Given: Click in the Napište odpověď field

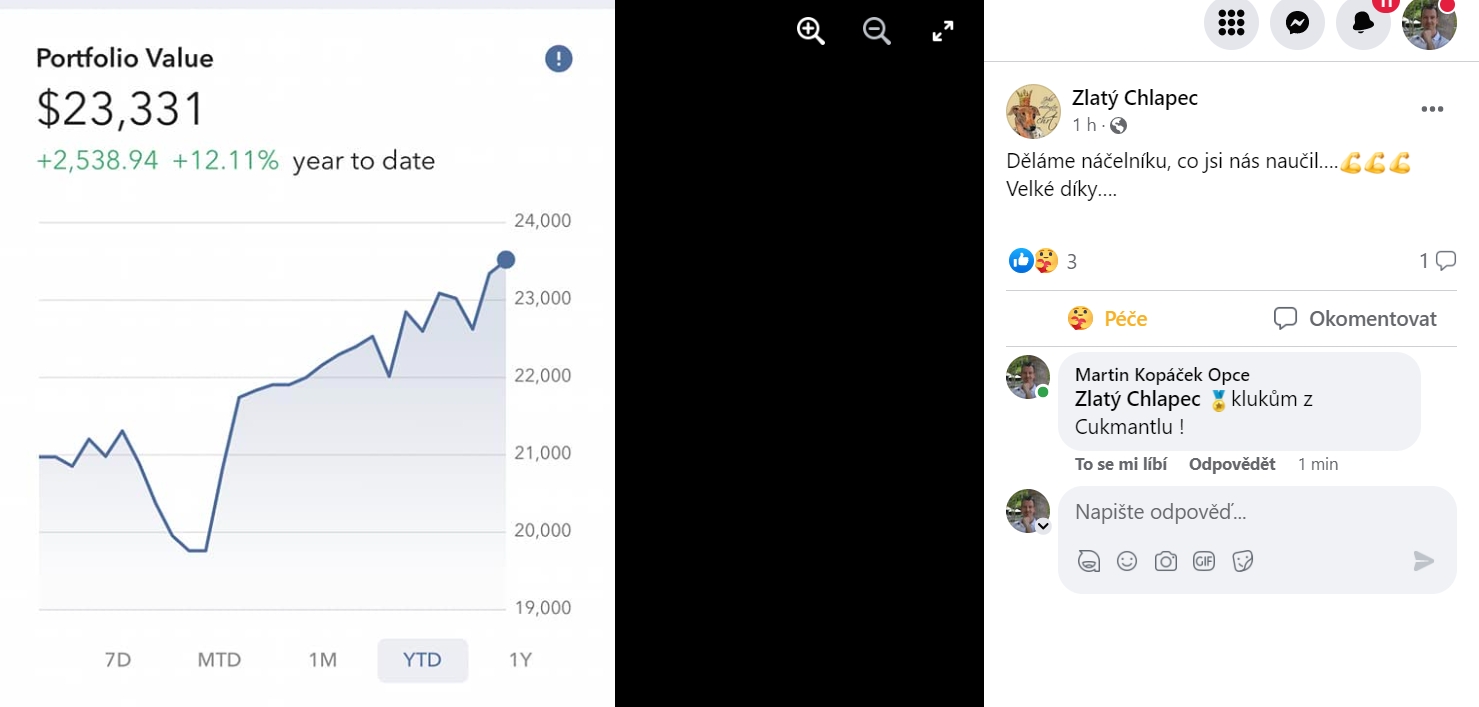Looking at the screenshot, I should coord(1257,513).
